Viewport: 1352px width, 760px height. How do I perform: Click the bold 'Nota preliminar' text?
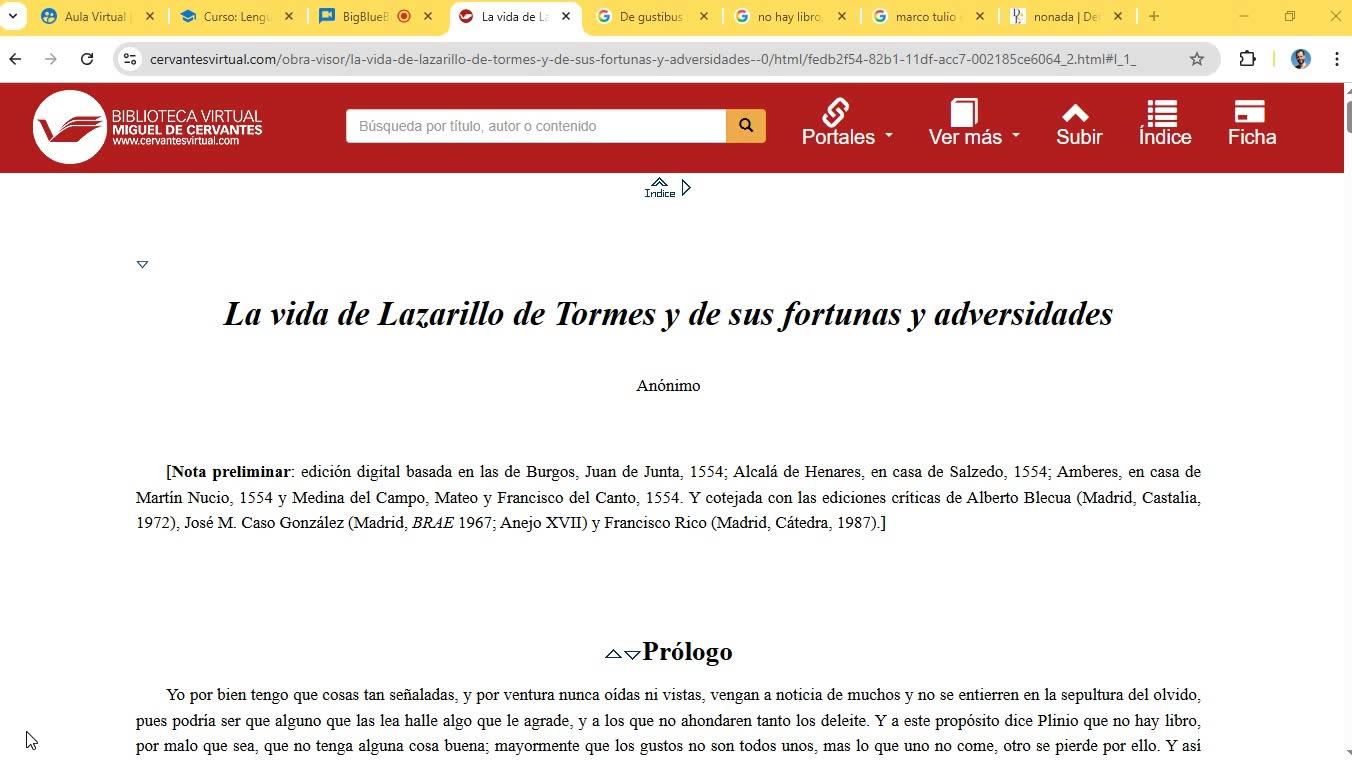(x=231, y=472)
